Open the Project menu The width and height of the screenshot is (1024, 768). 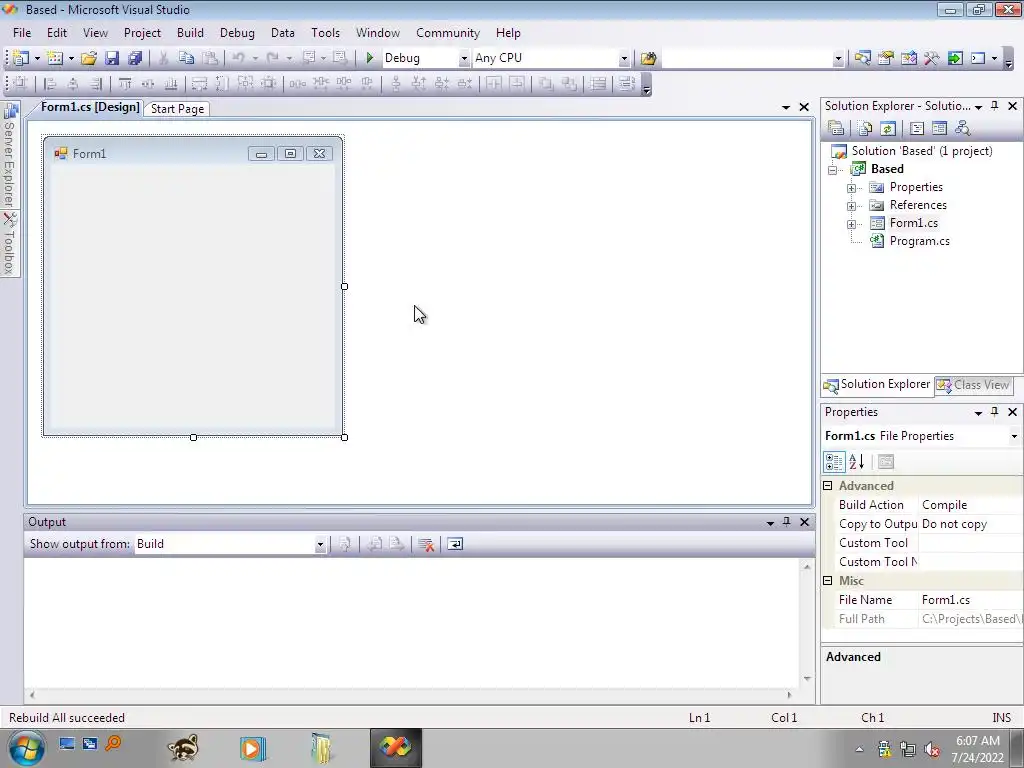142,33
